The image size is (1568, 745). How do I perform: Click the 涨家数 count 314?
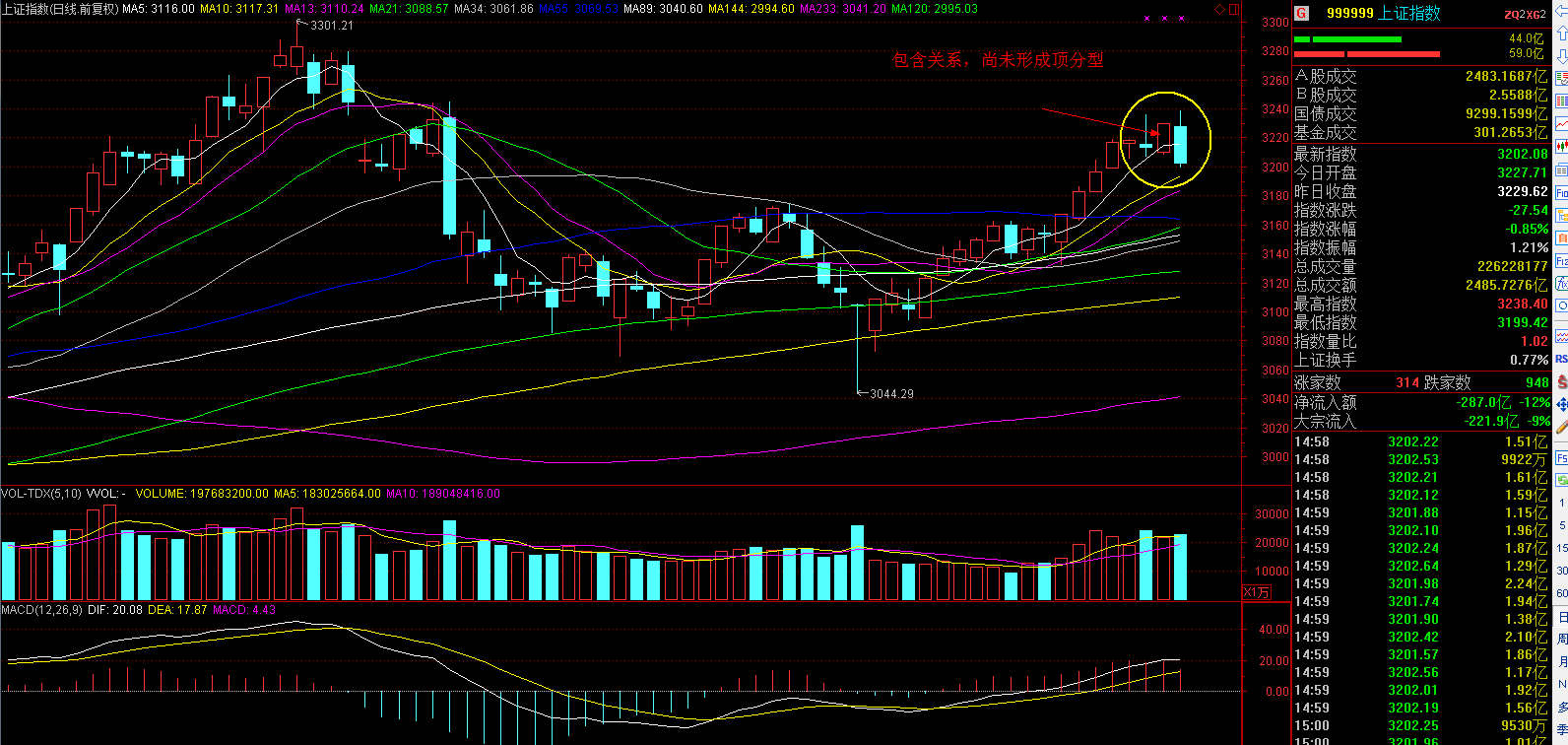1406,382
